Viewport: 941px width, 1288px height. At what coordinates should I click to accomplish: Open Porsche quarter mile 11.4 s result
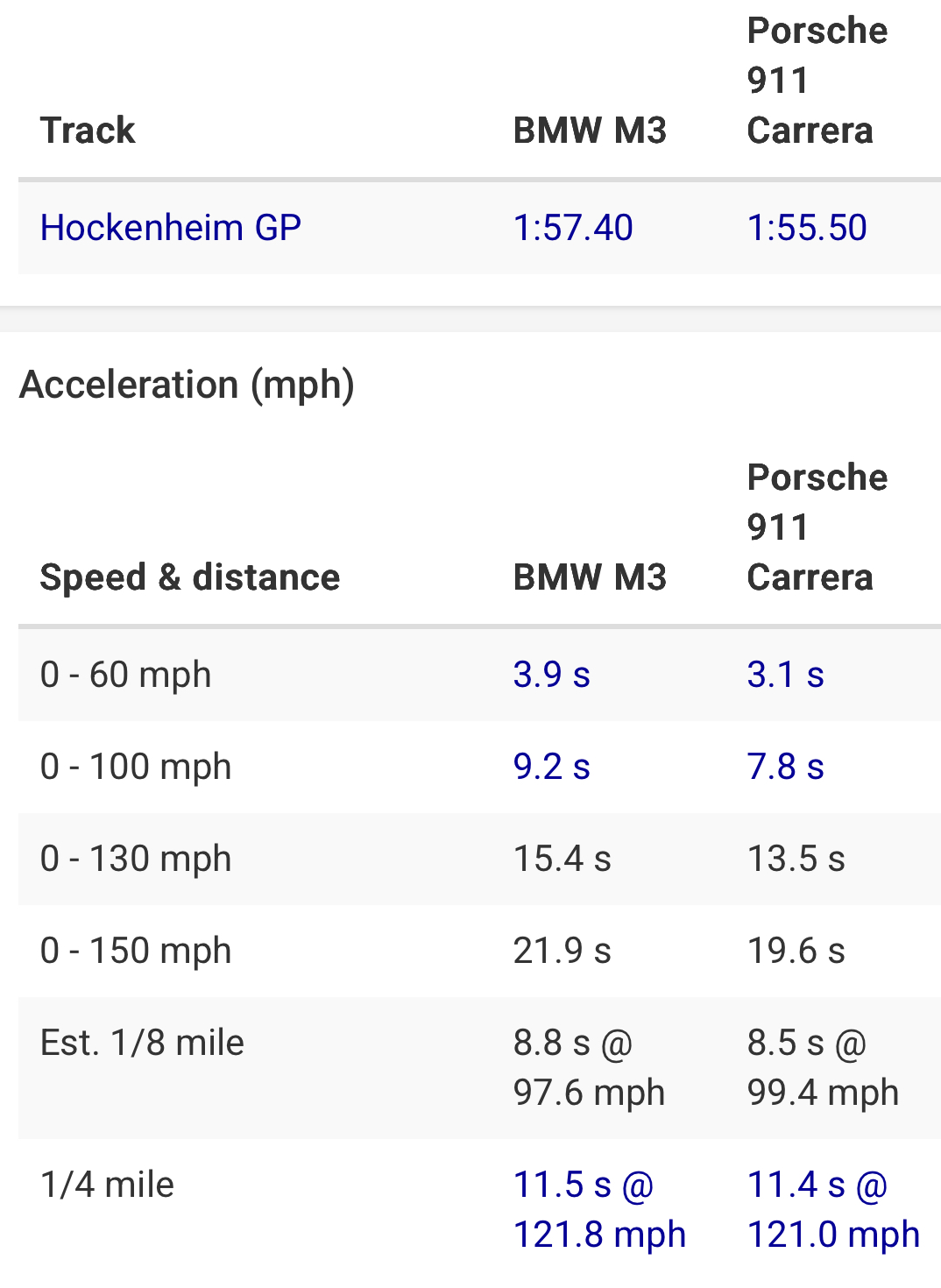(x=833, y=1209)
